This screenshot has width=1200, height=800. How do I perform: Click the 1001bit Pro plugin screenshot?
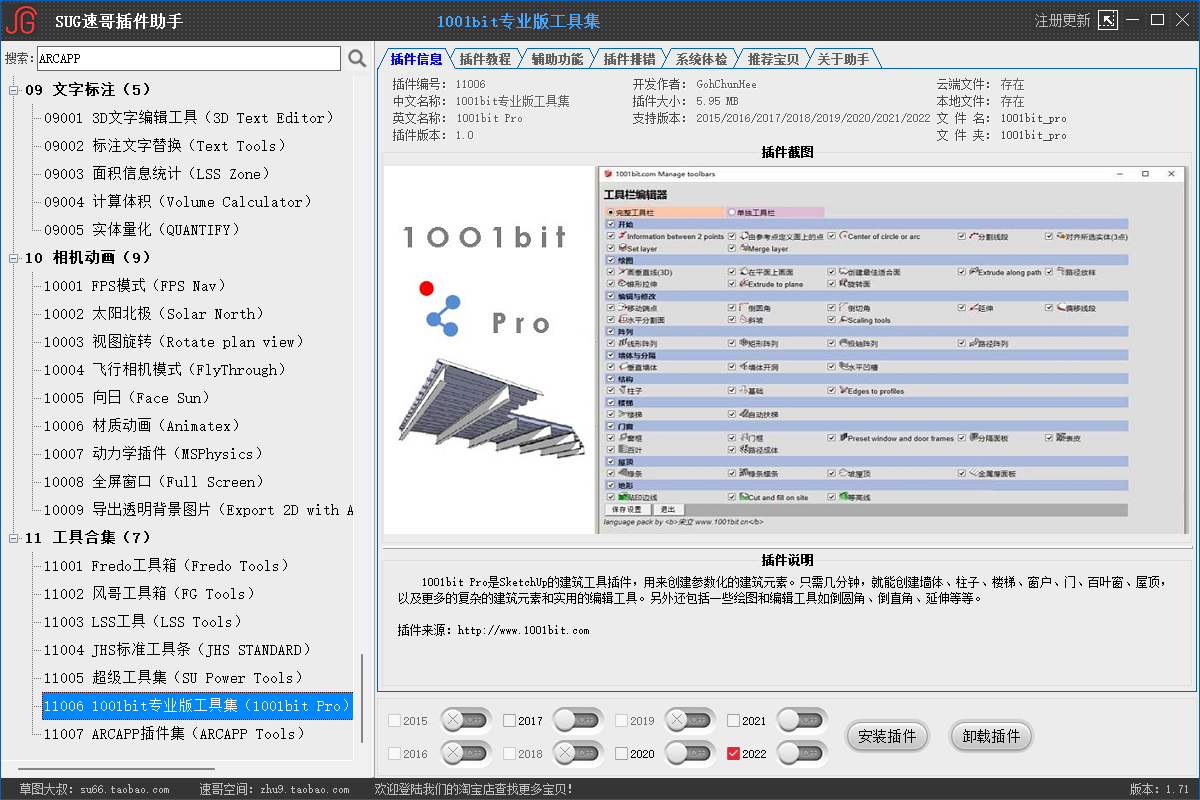coord(786,348)
